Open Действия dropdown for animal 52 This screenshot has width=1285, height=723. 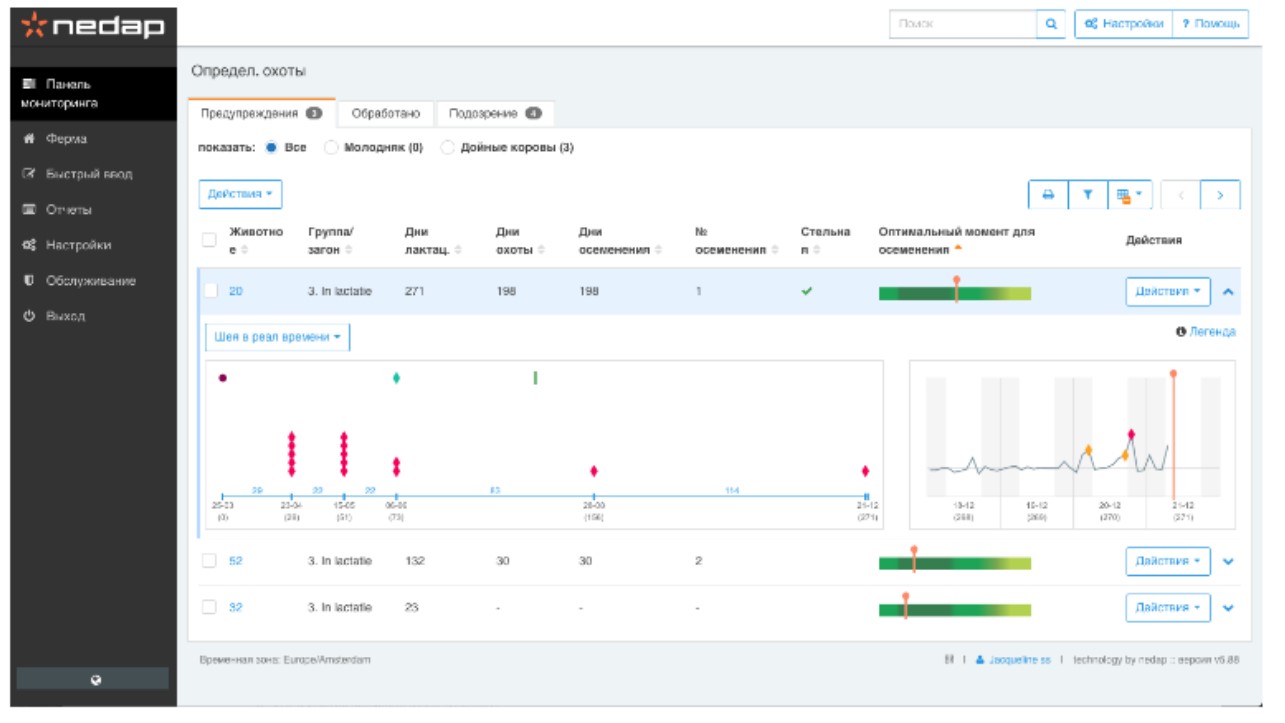click(x=1168, y=561)
